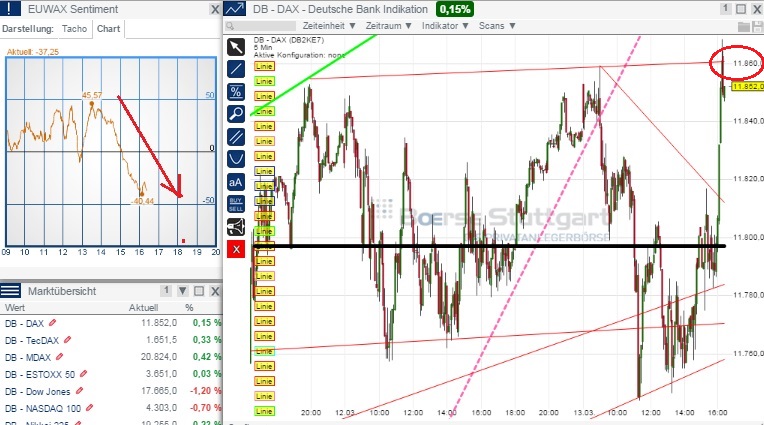This screenshot has height=425, width=764.
Task: Maximize the Marktübersicht panel
Action: [199, 291]
